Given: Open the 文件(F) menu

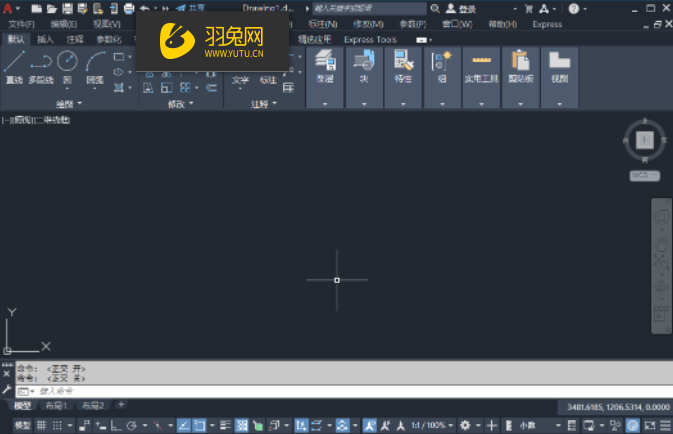Looking at the screenshot, I should pos(21,24).
